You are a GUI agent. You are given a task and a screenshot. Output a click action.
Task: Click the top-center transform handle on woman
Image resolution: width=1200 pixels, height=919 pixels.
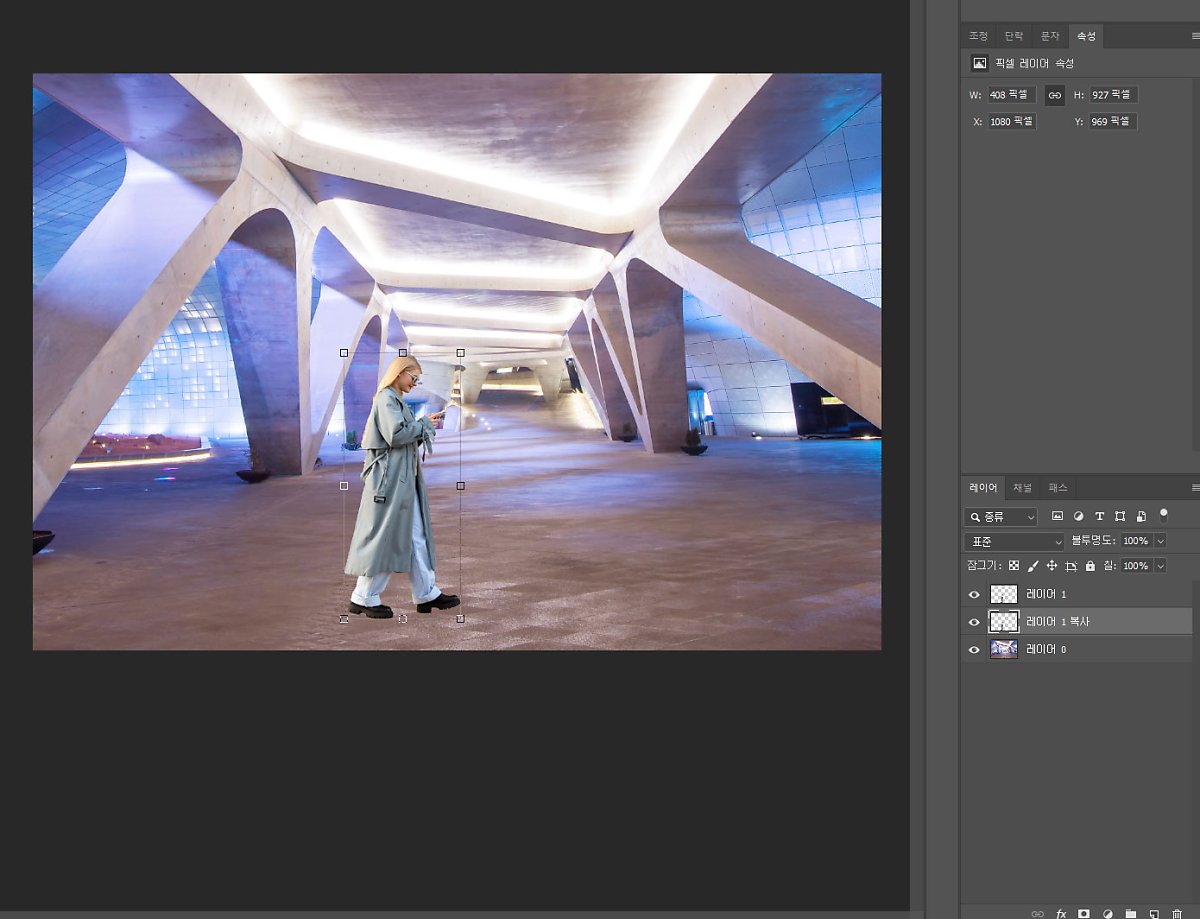[403, 353]
